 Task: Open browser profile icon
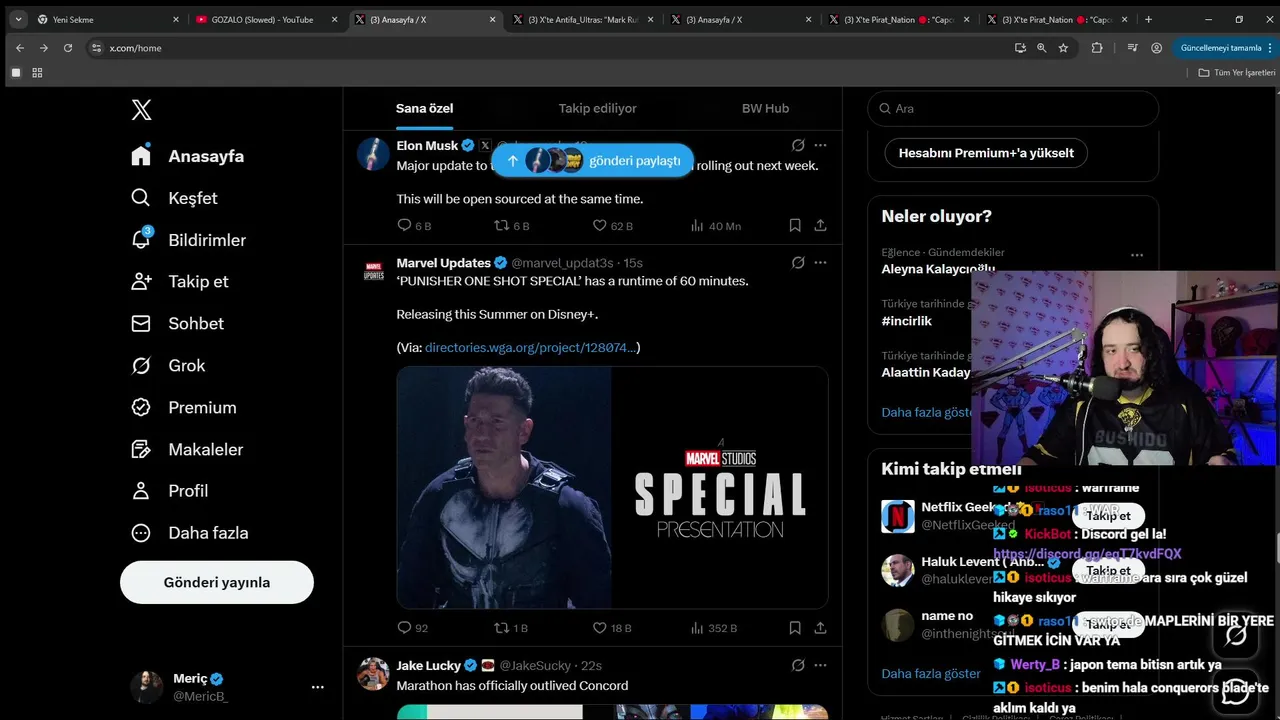(1157, 48)
